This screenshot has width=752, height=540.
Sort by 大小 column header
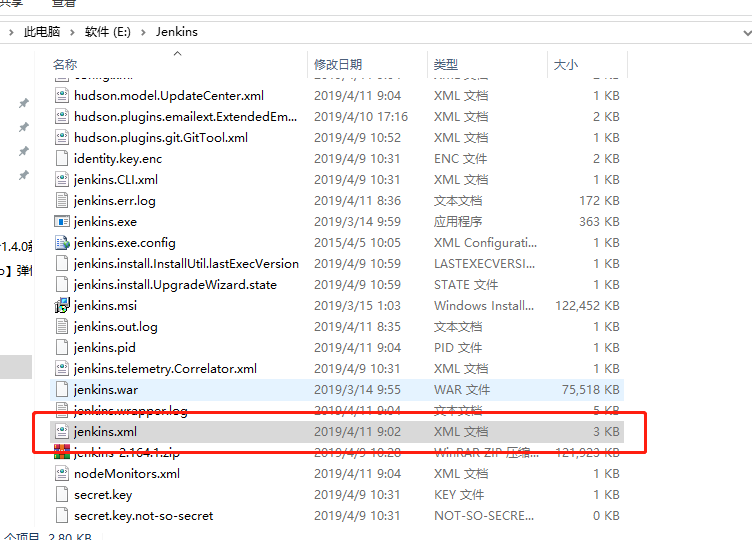tap(565, 64)
